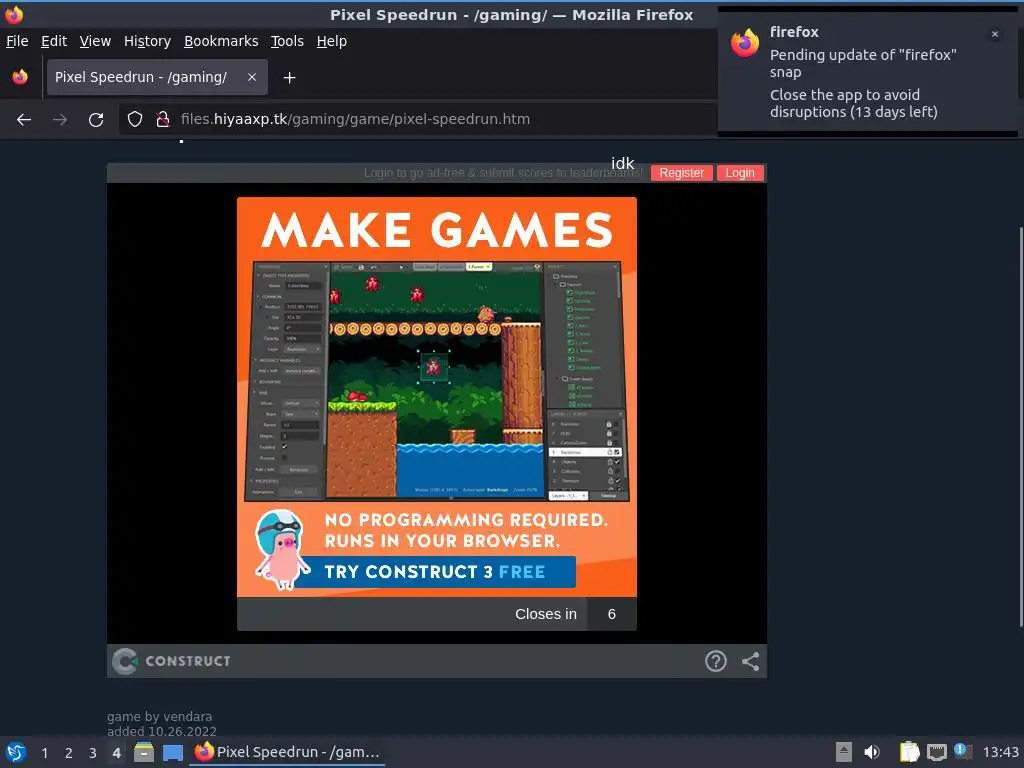
Task: Click the network monitor tray icon
Action: coord(936,752)
